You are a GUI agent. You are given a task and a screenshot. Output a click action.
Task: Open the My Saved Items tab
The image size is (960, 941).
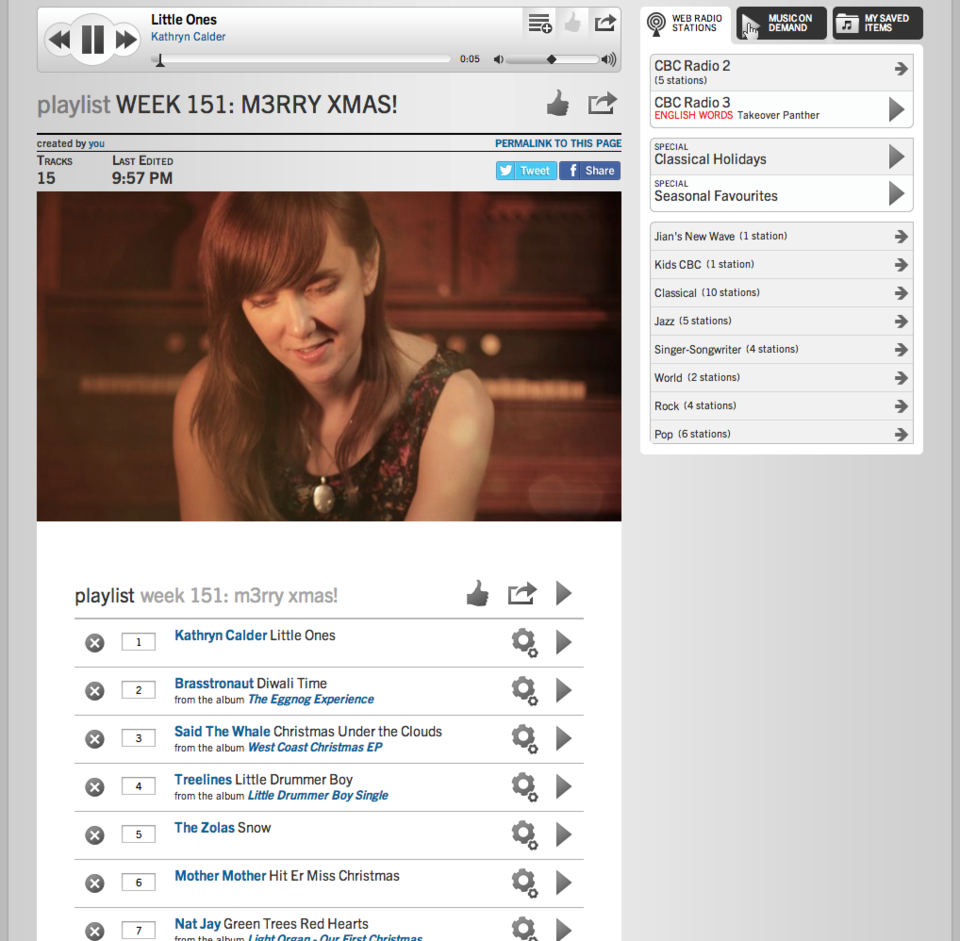coord(877,23)
